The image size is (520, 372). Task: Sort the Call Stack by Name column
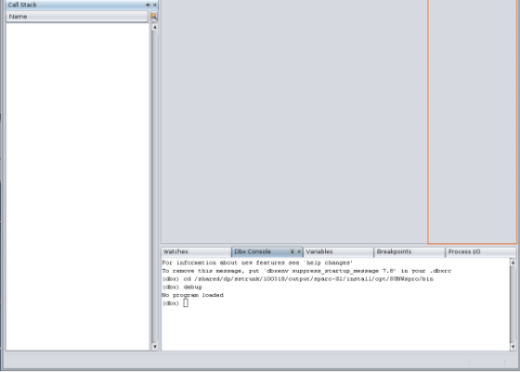77,17
